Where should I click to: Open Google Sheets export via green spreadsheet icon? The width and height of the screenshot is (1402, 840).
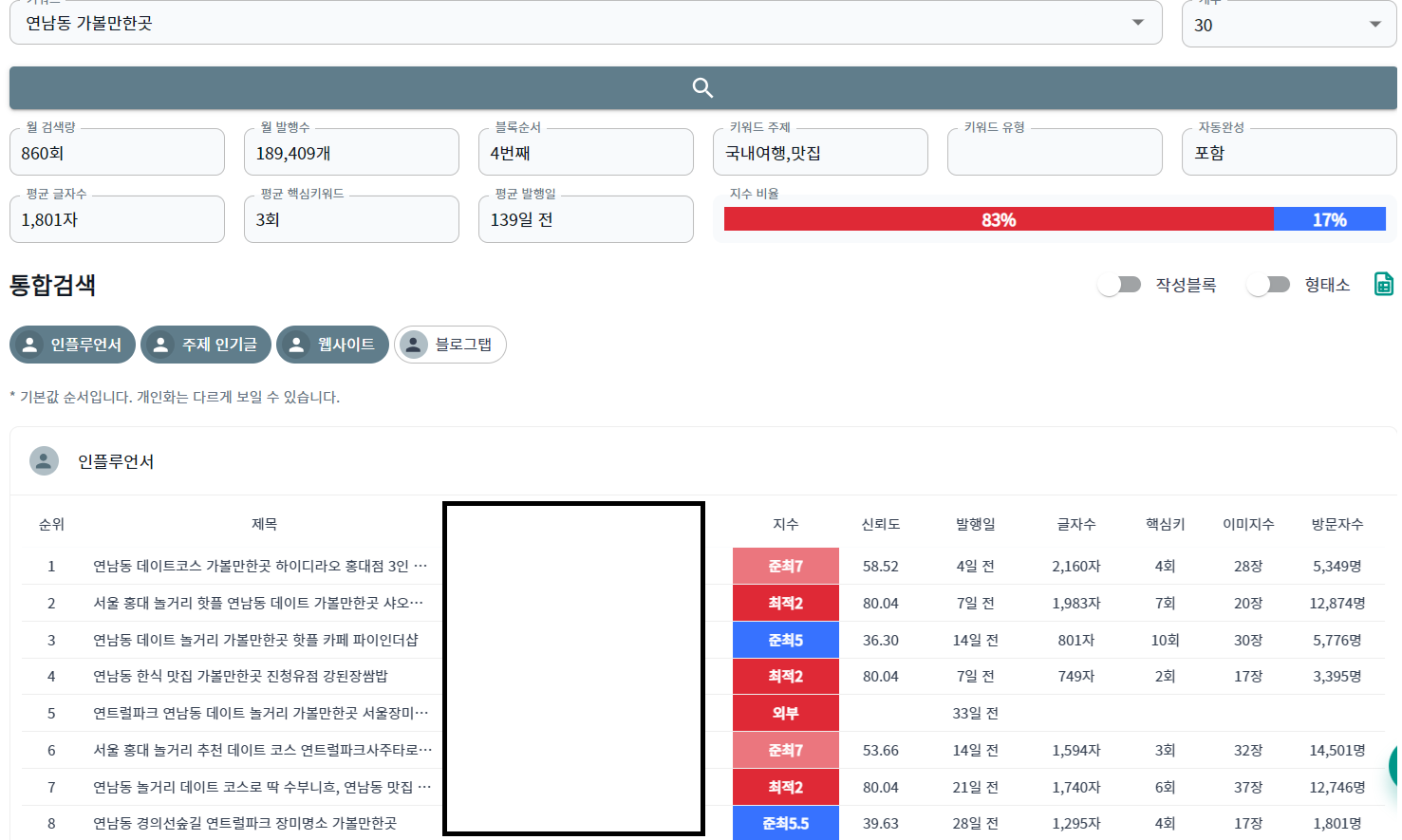pos(1385,284)
